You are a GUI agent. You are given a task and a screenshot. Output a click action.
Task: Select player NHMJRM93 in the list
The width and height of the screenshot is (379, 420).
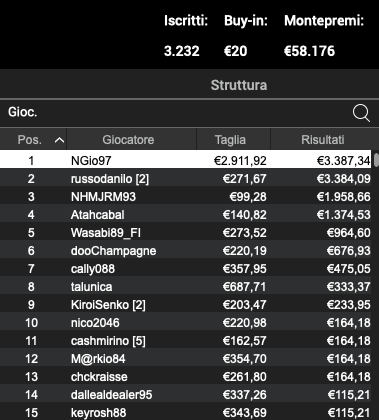tap(186, 197)
